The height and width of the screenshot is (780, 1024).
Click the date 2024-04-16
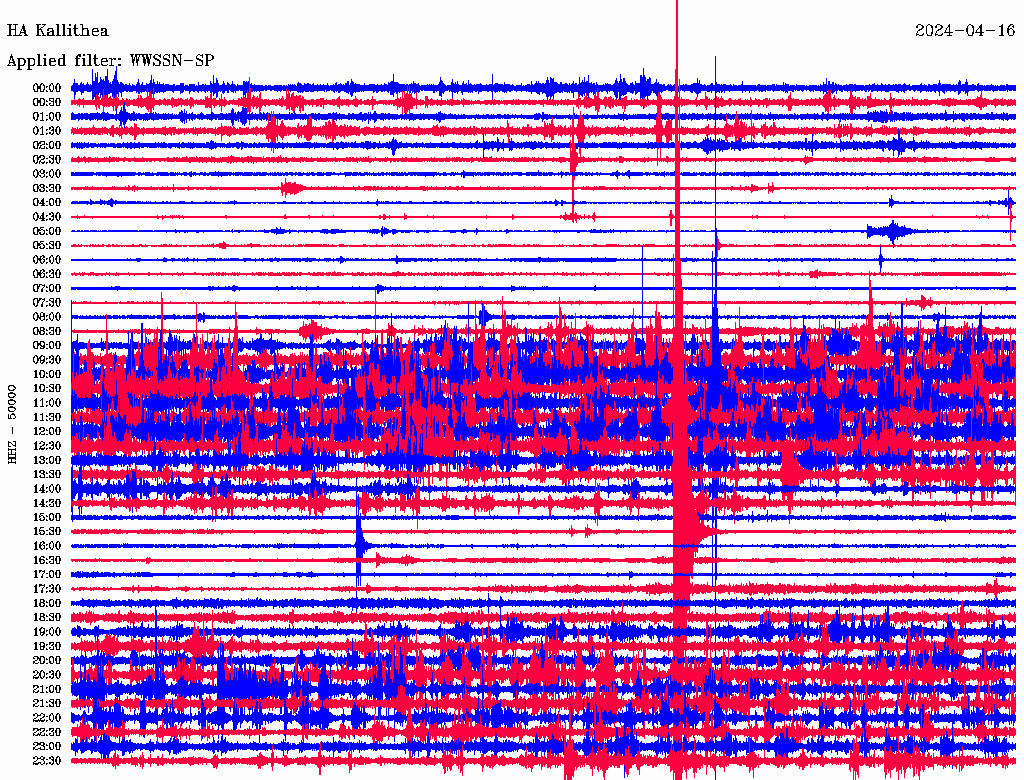(965, 31)
